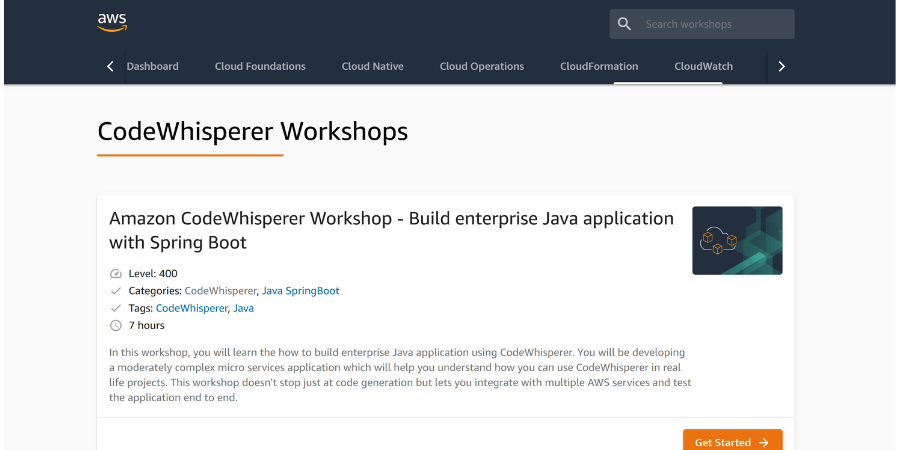Screen dimensions: 900x450
Task: Click the clock icon beside 7 hours
Action: (115, 326)
